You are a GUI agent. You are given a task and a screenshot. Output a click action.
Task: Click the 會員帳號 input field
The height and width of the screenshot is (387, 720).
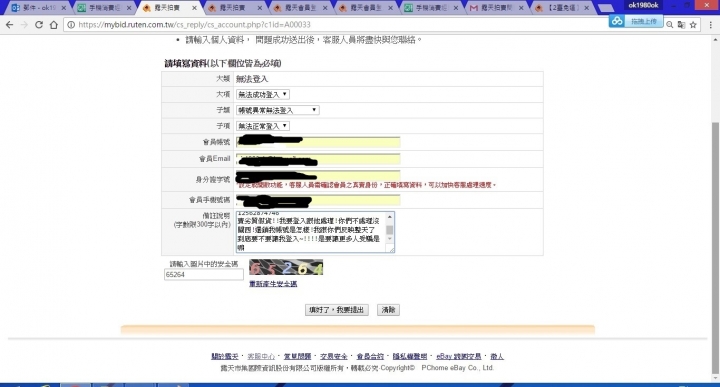pos(318,142)
